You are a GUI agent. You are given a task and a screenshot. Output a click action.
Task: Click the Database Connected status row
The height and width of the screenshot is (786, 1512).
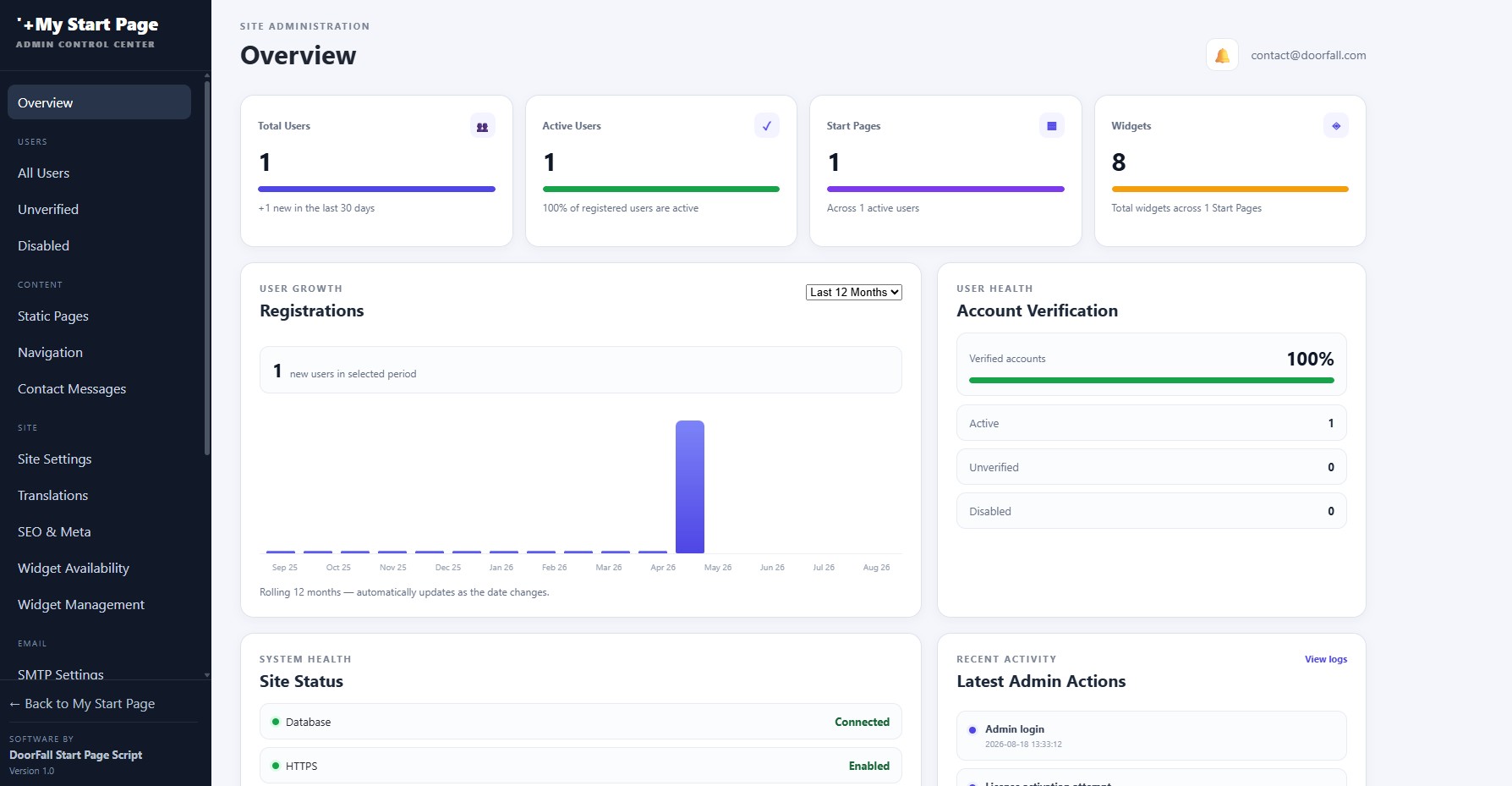581,722
